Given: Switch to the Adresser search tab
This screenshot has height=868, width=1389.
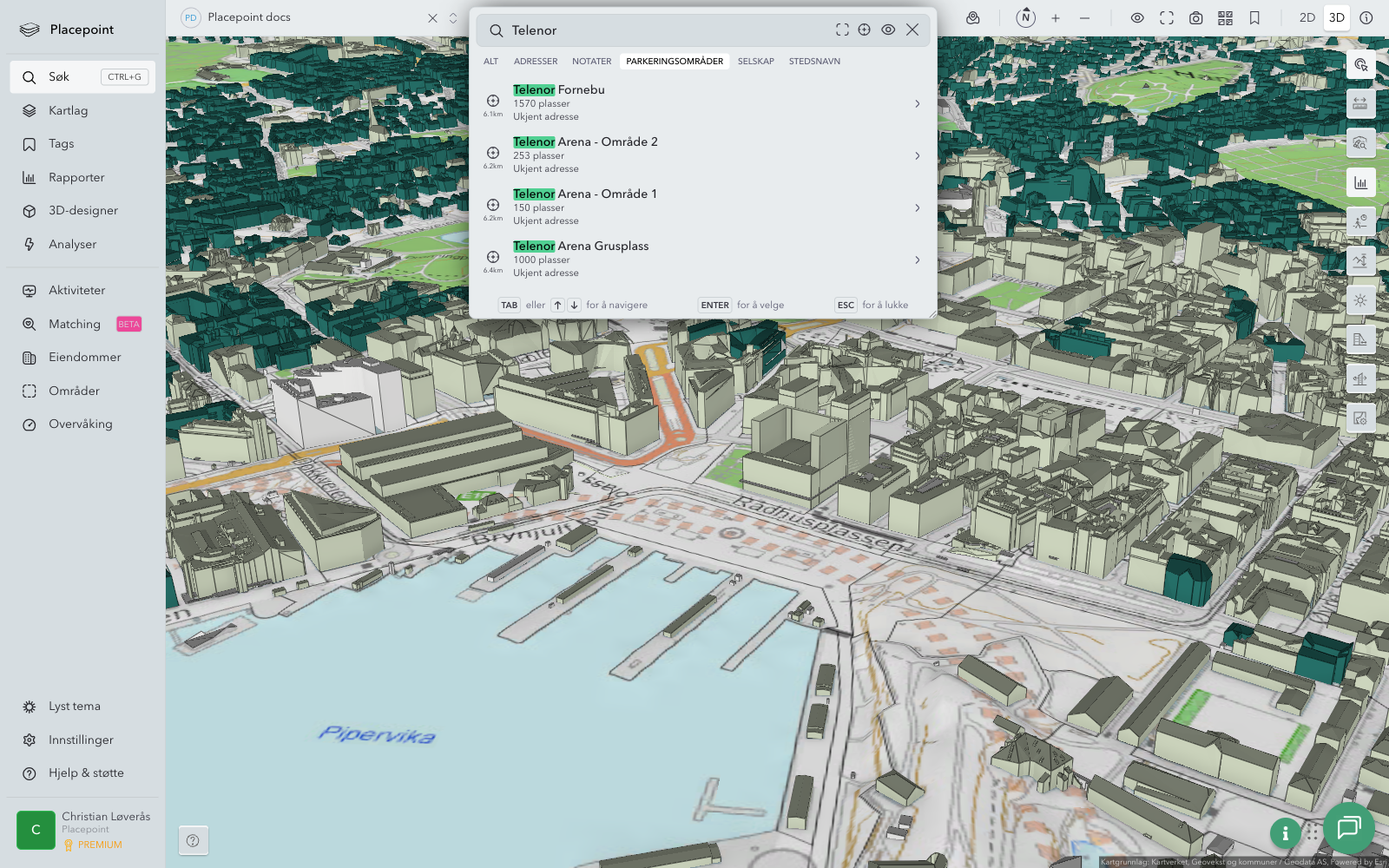Looking at the screenshot, I should point(536,62).
